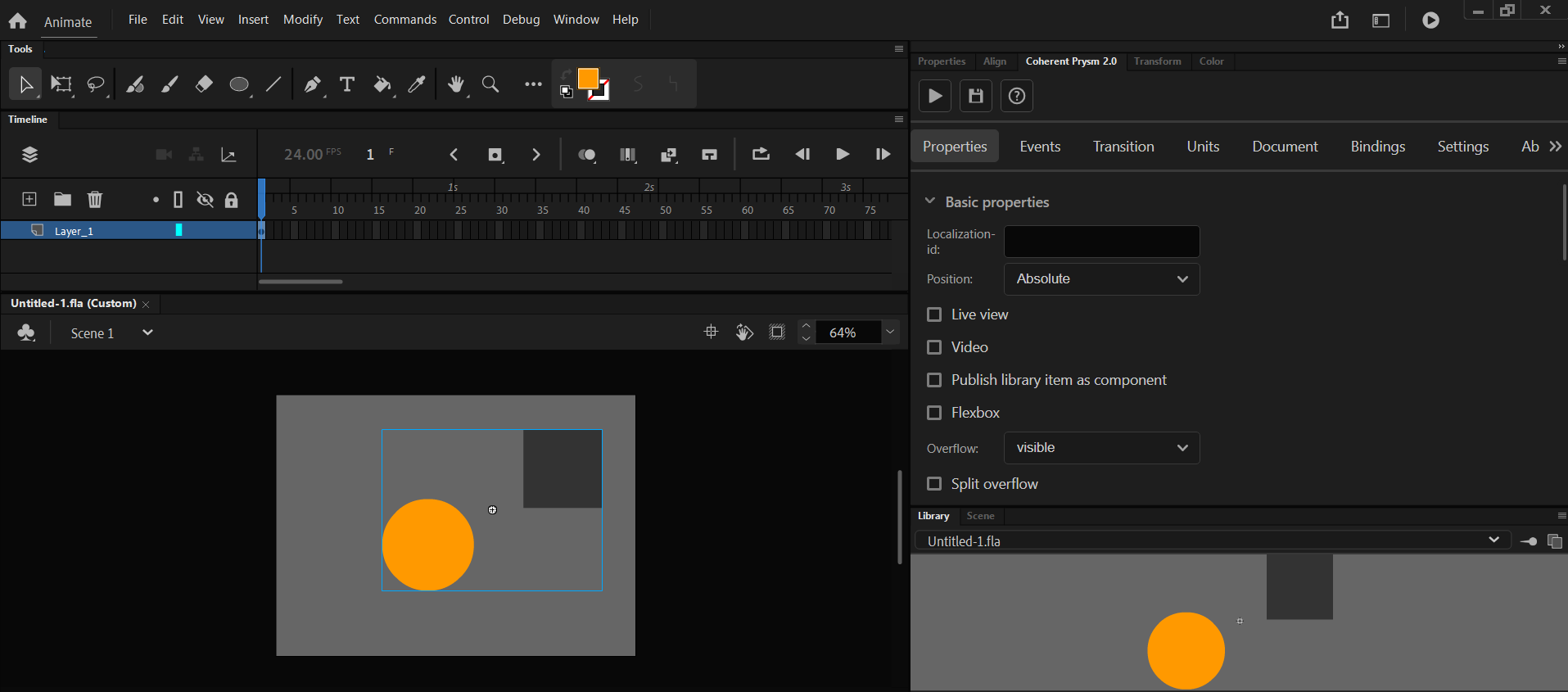
Task: Select the Fluid Brush tool
Action: (x=135, y=84)
